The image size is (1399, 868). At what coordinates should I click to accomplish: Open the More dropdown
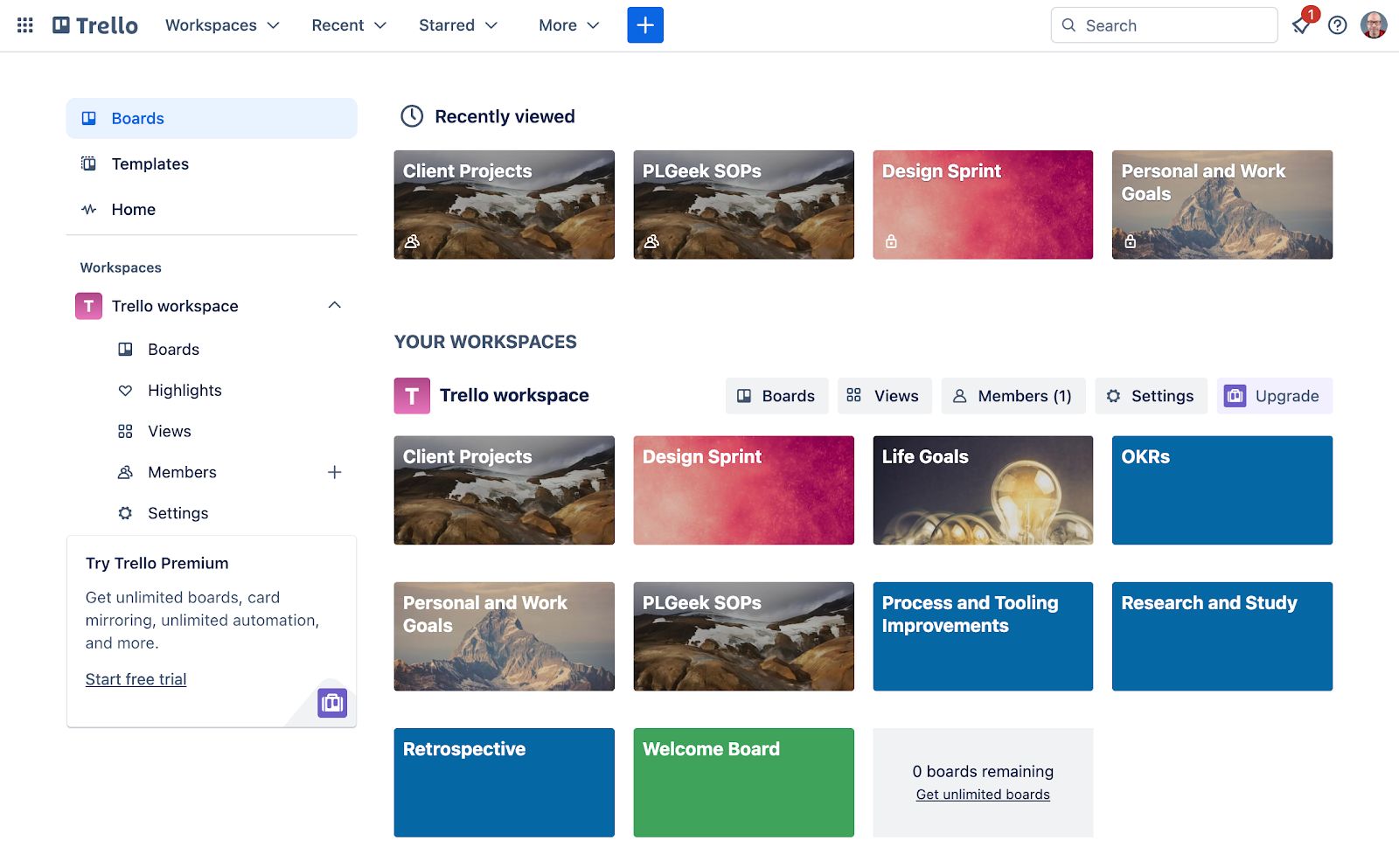pos(569,25)
